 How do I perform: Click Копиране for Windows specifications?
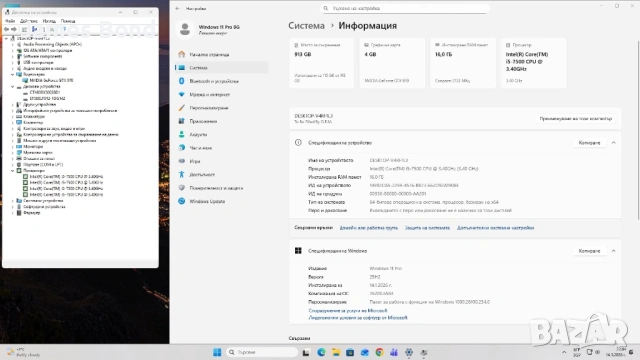589,251
